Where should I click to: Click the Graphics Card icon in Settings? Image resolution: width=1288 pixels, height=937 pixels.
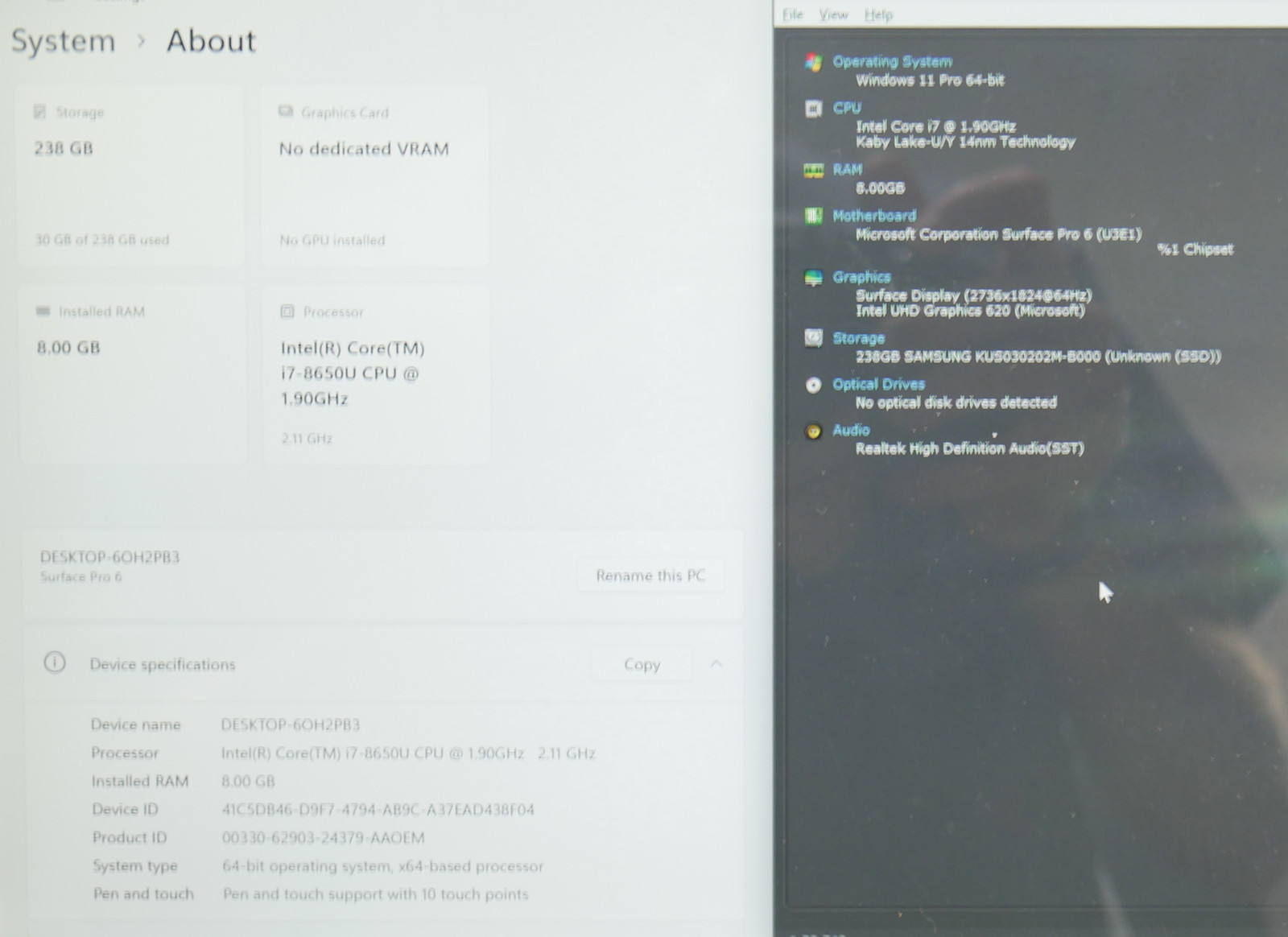coord(286,112)
